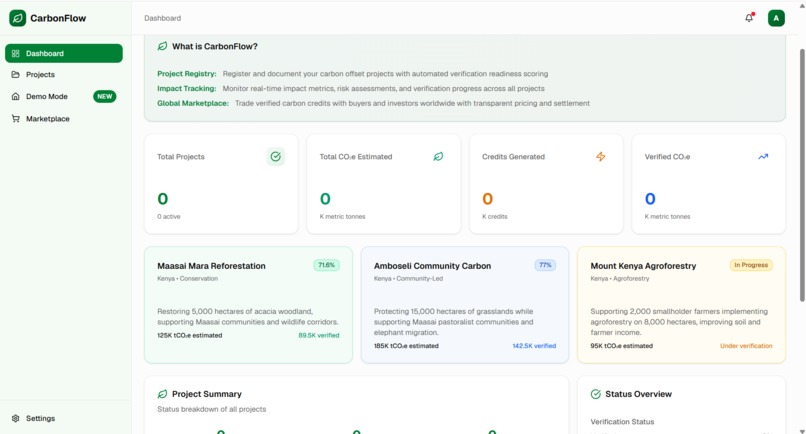
Task: Open Demo Mode from the sidebar
Action: click(x=64, y=96)
